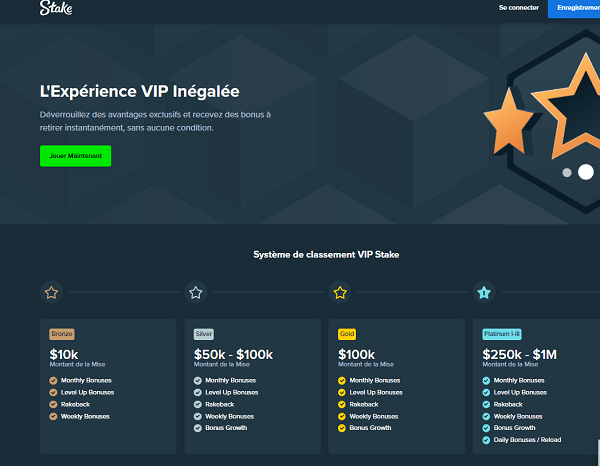Click the Platinum star rank icon

(x=484, y=292)
